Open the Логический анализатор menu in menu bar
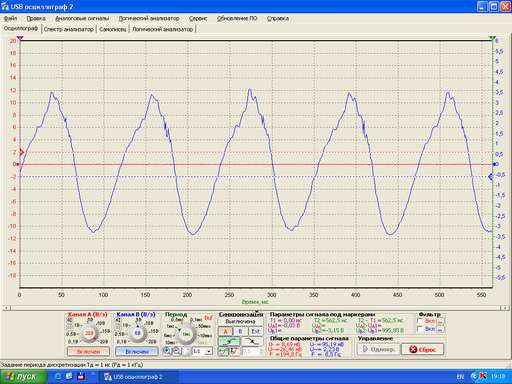 point(149,18)
